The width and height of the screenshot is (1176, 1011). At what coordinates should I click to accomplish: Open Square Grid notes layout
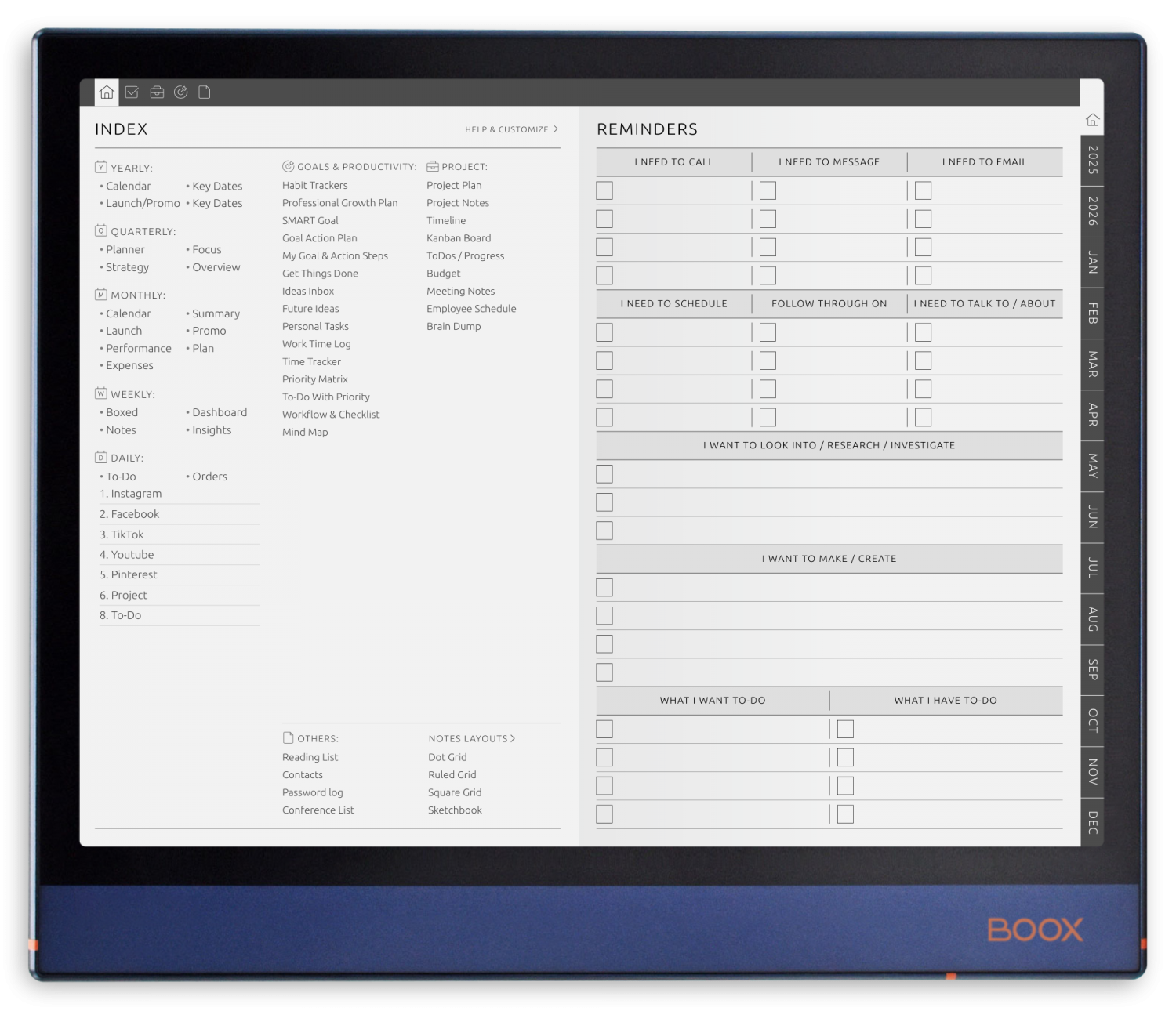[x=455, y=792]
